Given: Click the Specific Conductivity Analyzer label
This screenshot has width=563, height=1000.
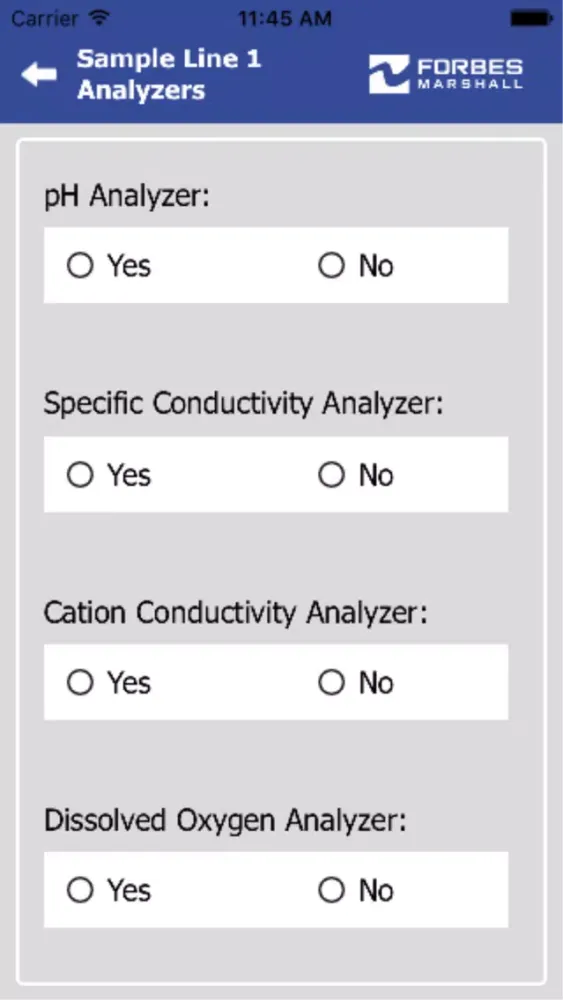Looking at the screenshot, I should [x=243, y=404].
